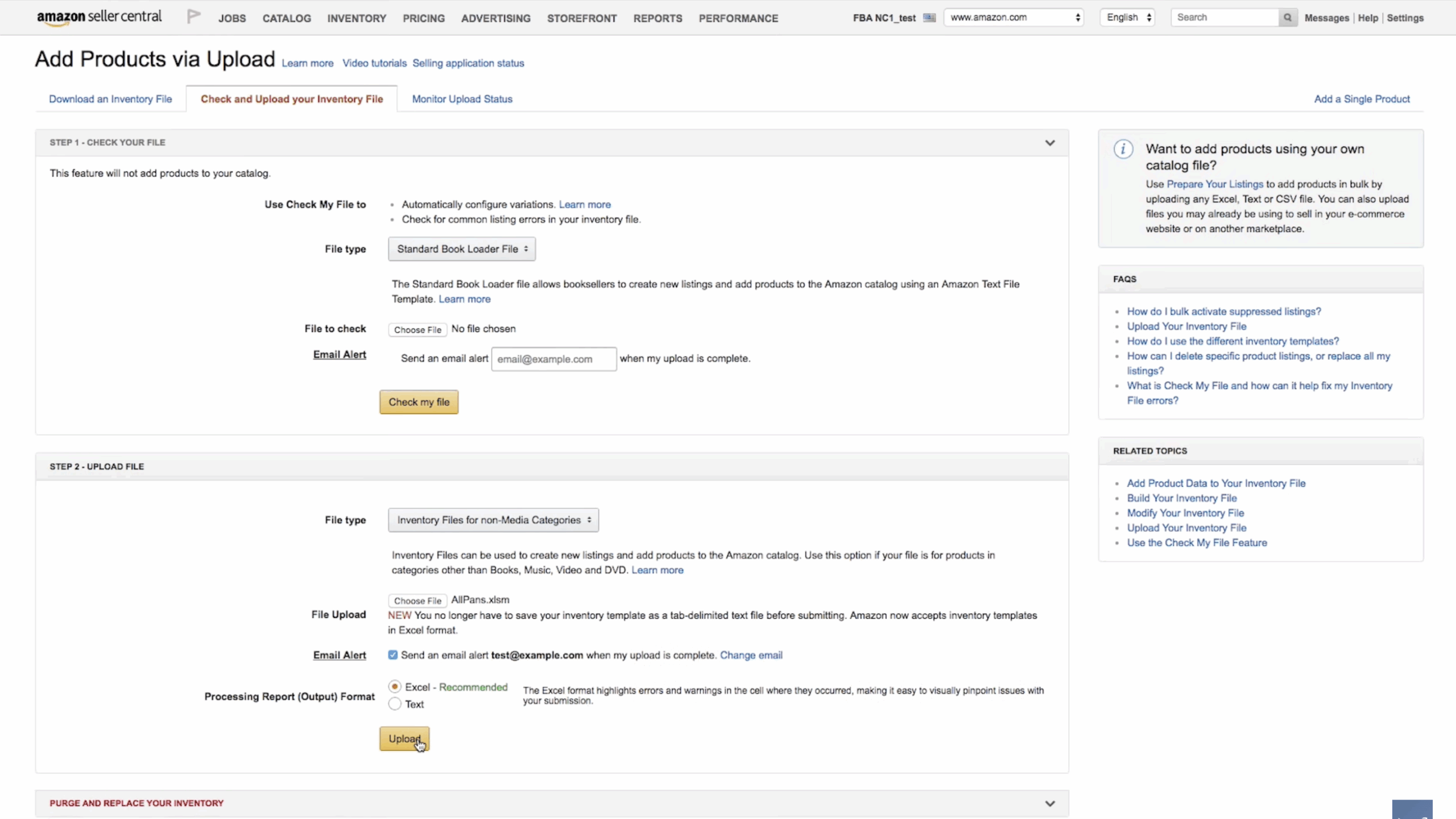Image resolution: width=1456 pixels, height=819 pixels.
Task: Select Text processing report format
Action: point(395,704)
